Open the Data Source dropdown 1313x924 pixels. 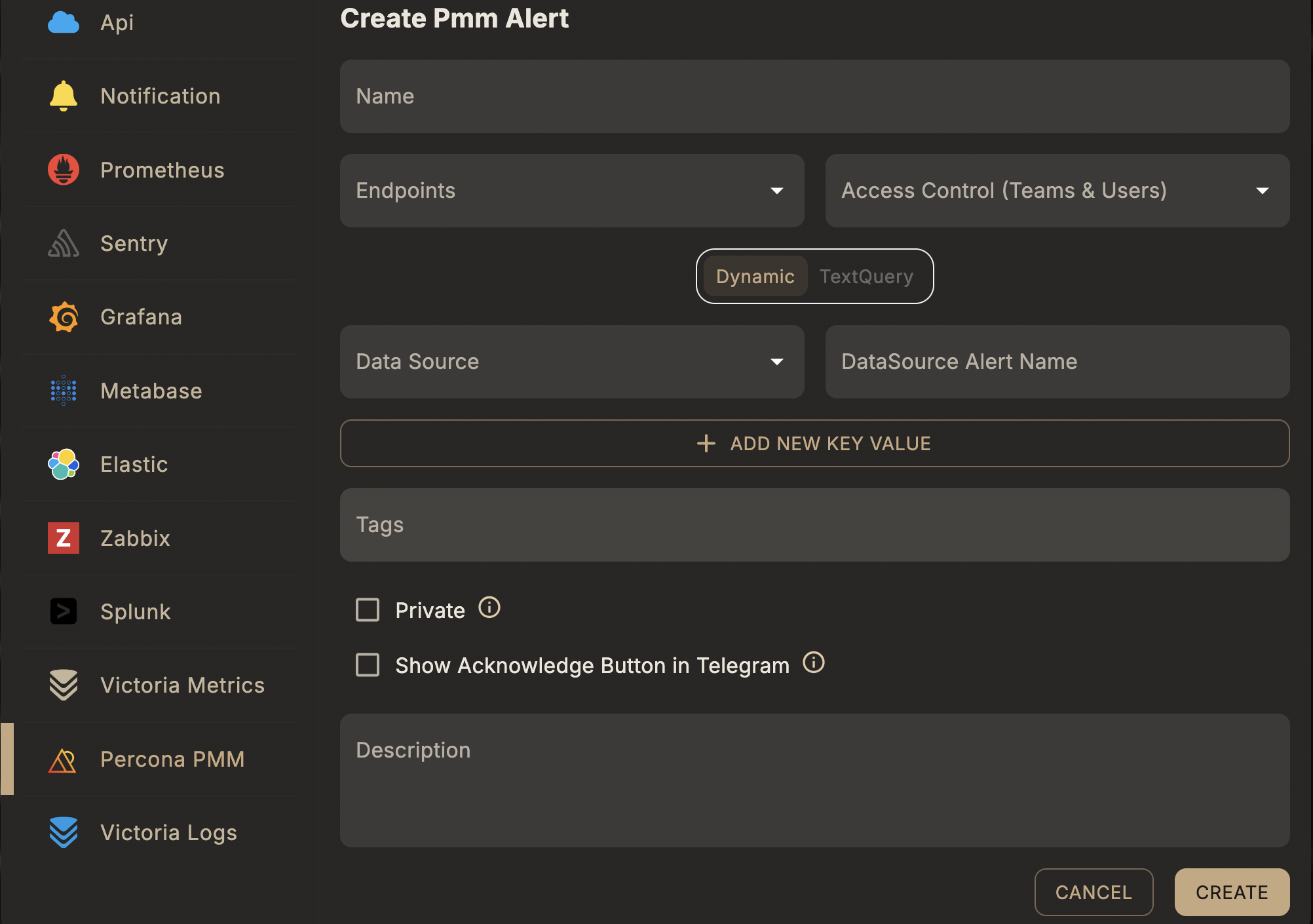(572, 362)
